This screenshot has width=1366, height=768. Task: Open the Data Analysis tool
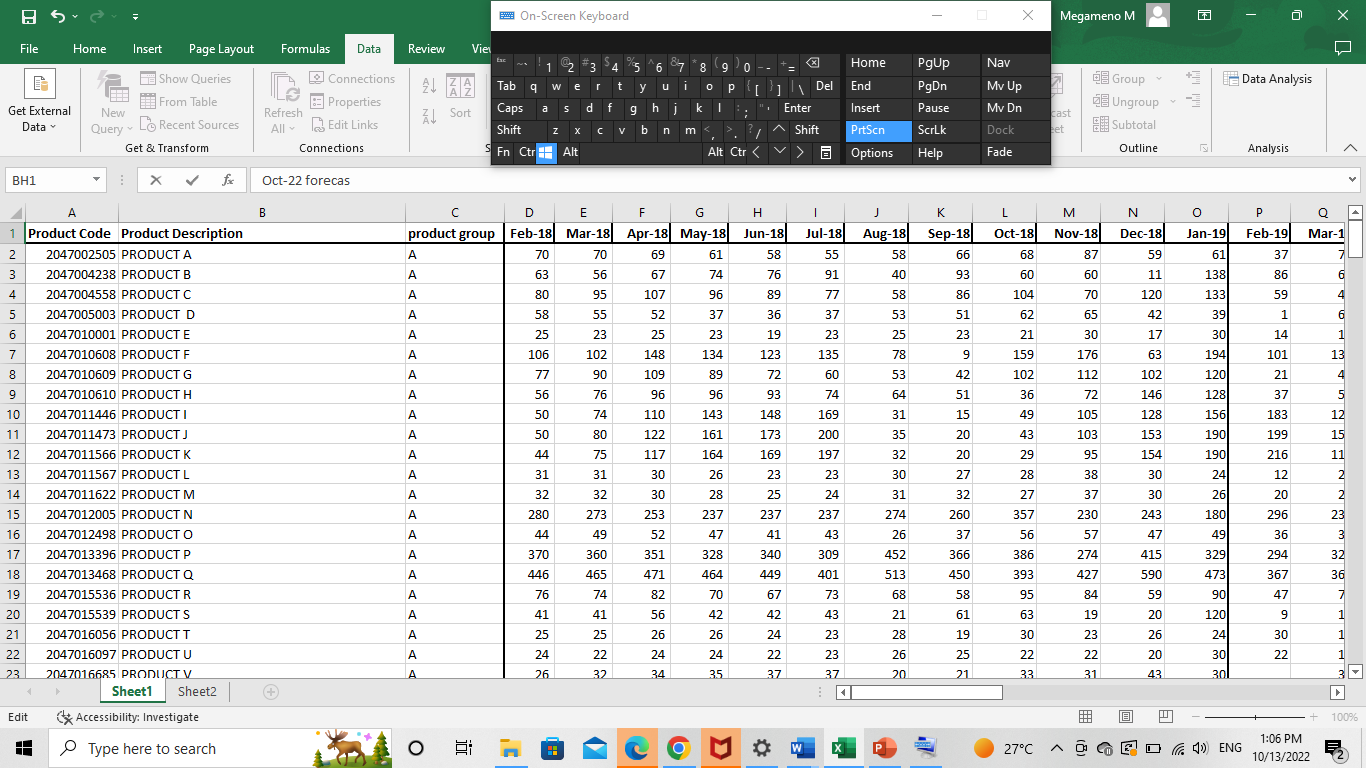click(1268, 78)
